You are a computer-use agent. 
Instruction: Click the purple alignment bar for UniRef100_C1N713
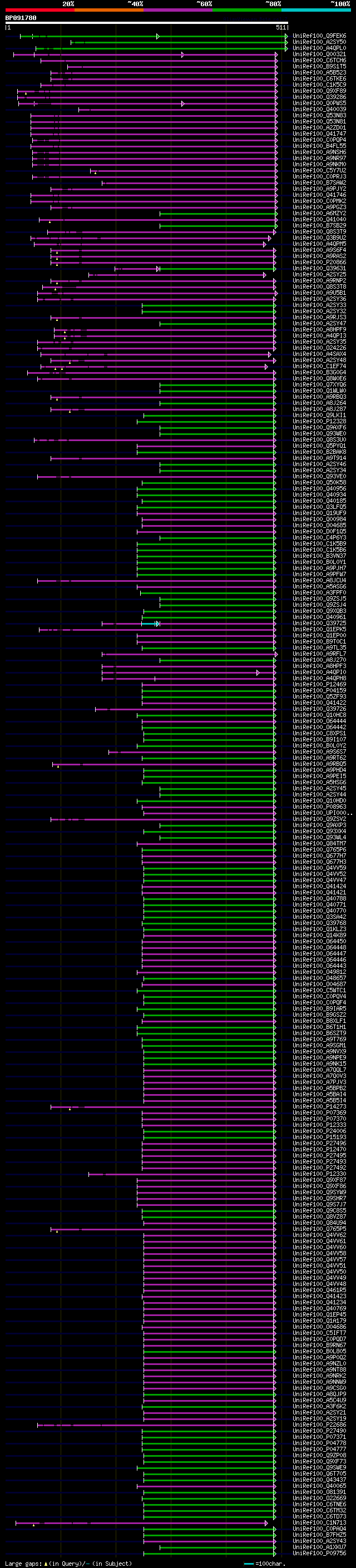141,1524
